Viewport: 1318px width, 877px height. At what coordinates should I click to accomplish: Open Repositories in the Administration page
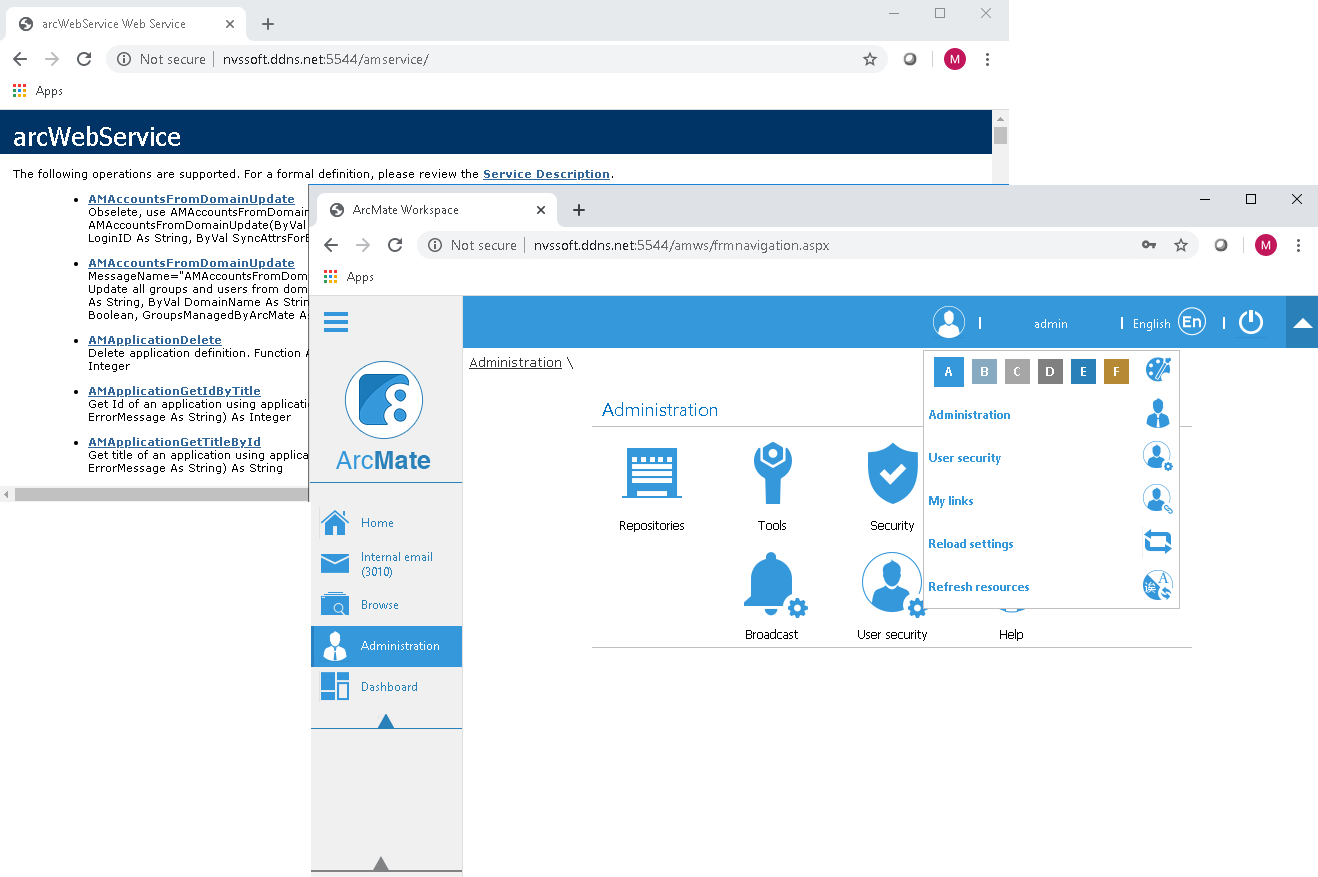pyautogui.click(x=651, y=472)
